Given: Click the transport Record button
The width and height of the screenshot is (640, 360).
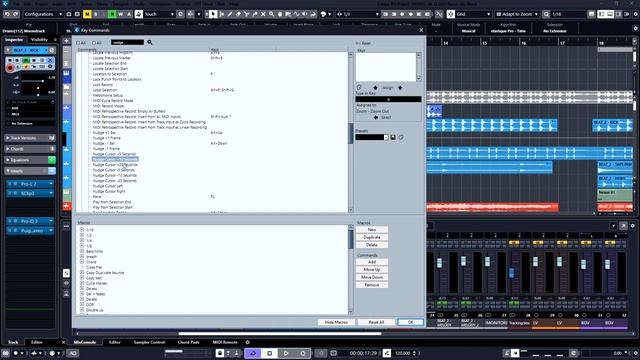Looking at the screenshot, I should click(302, 353).
